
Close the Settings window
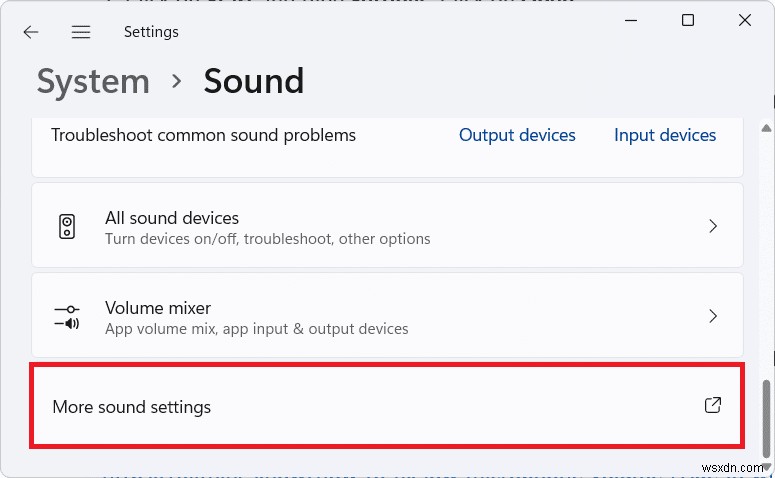[x=746, y=20]
